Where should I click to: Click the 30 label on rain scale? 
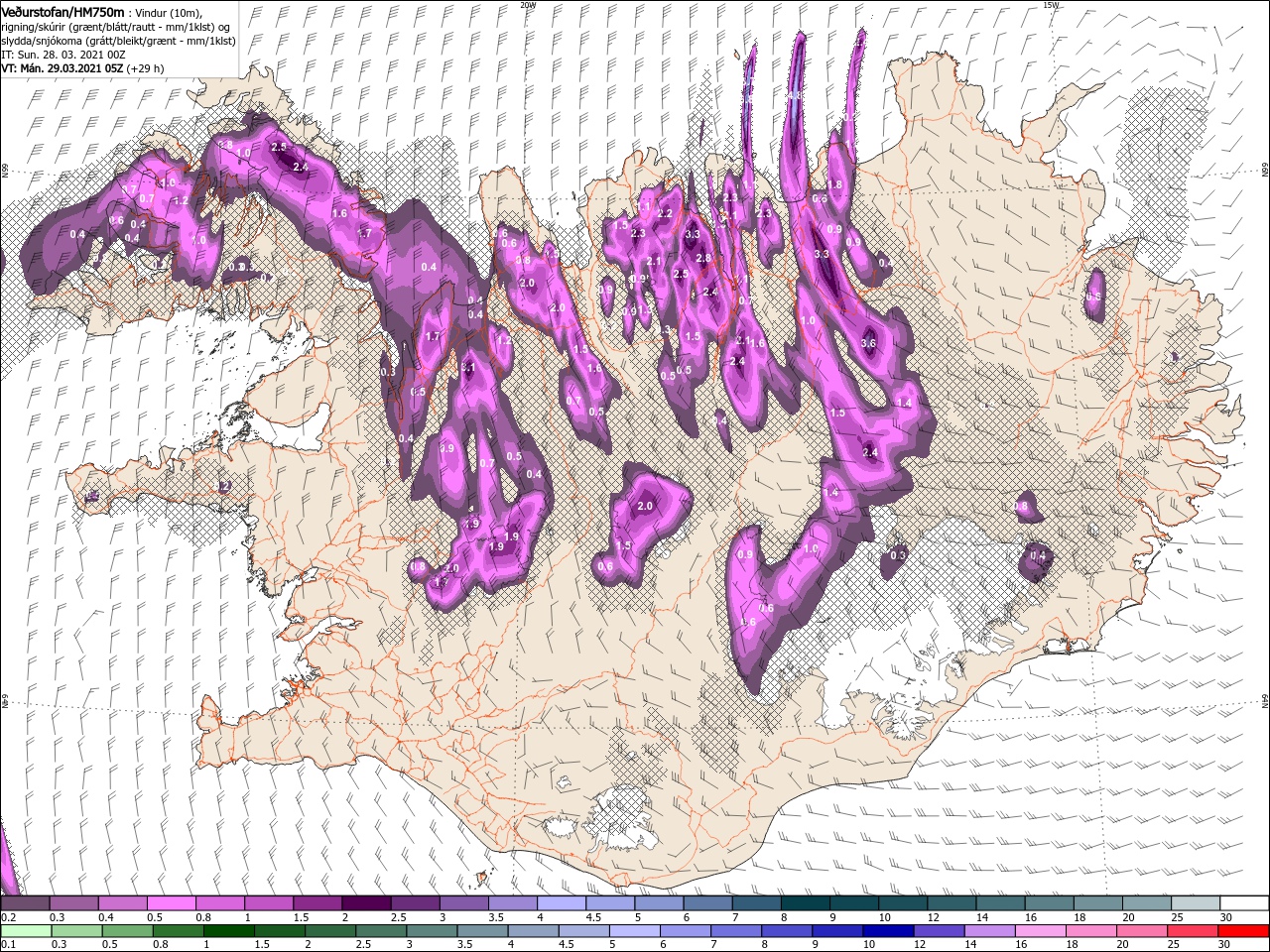click(1223, 944)
